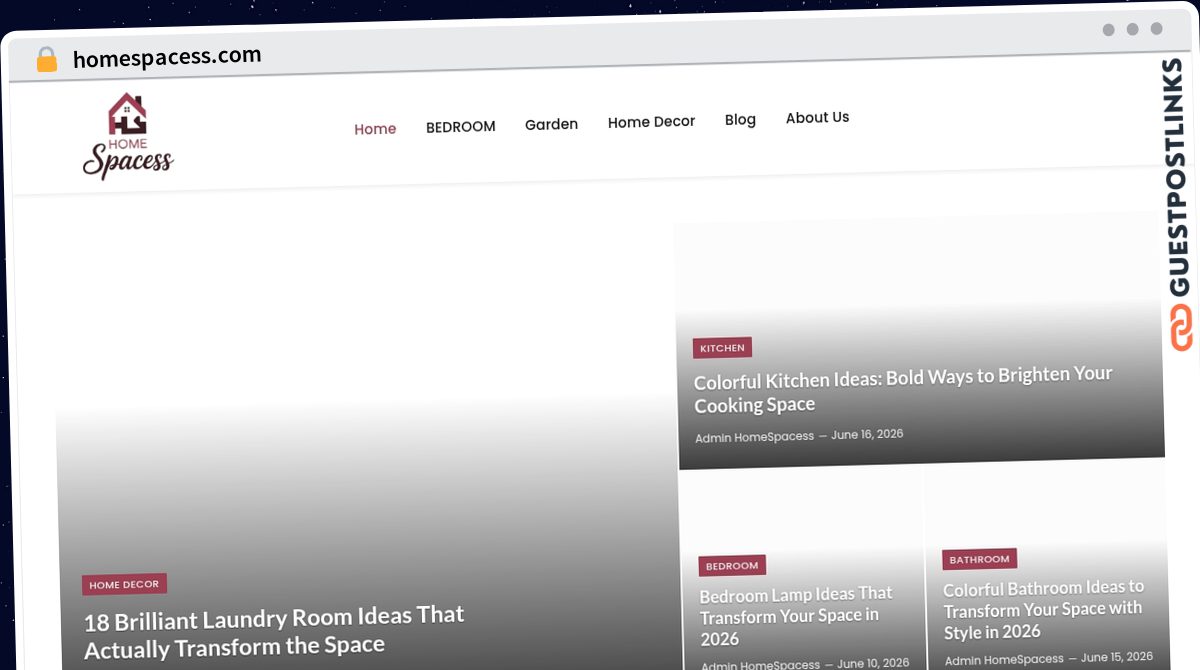The image size is (1200, 670).
Task: Visit the Blog page
Action: tap(740, 120)
